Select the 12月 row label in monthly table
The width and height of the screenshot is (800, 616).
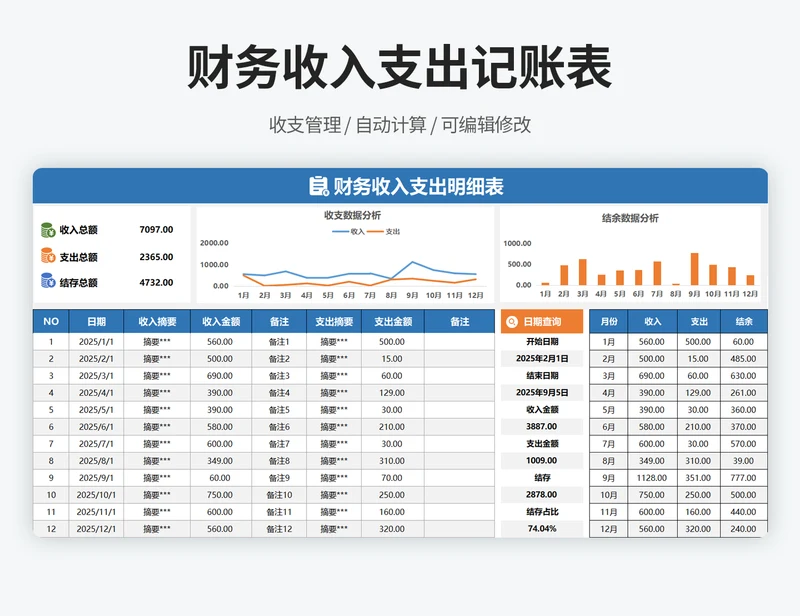(609, 529)
